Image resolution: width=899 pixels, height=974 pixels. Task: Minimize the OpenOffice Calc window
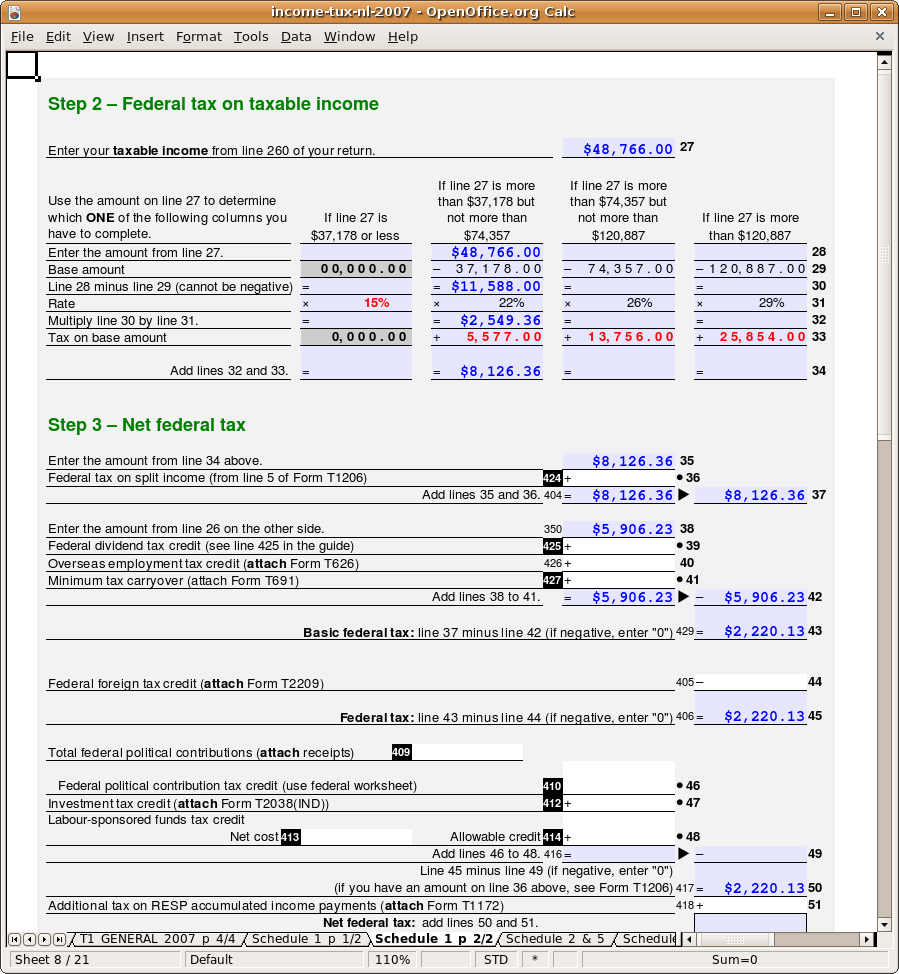click(829, 12)
